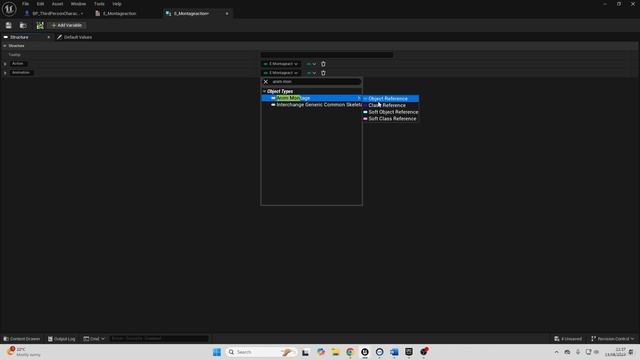Image resolution: width=640 pixels, height=360 pixels.
Task: Open Epic Games Launcher taskbar icon
Action: [409, 352]
